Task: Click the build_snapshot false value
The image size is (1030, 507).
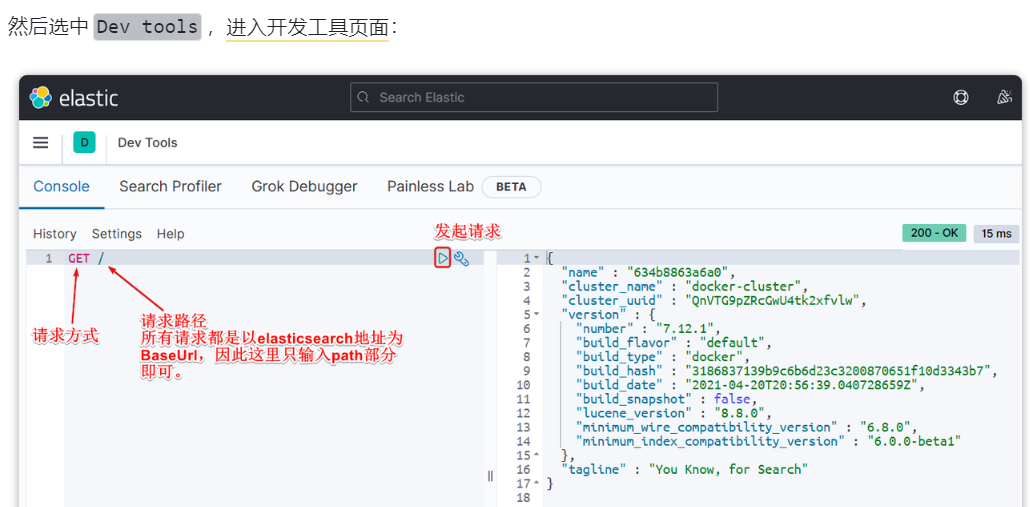Action: pos(732,399)
